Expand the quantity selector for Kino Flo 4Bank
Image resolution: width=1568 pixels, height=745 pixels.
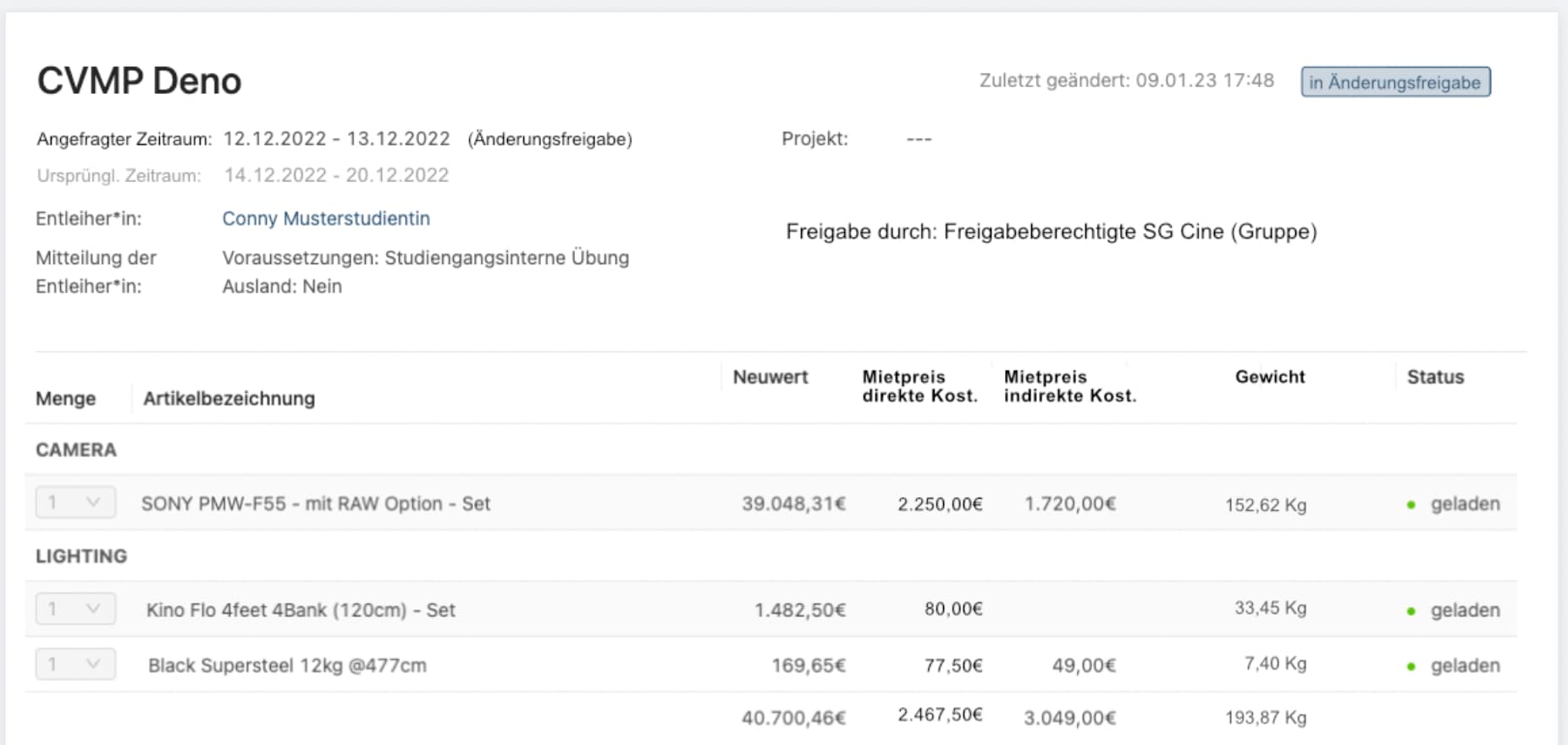pos(75,610)
